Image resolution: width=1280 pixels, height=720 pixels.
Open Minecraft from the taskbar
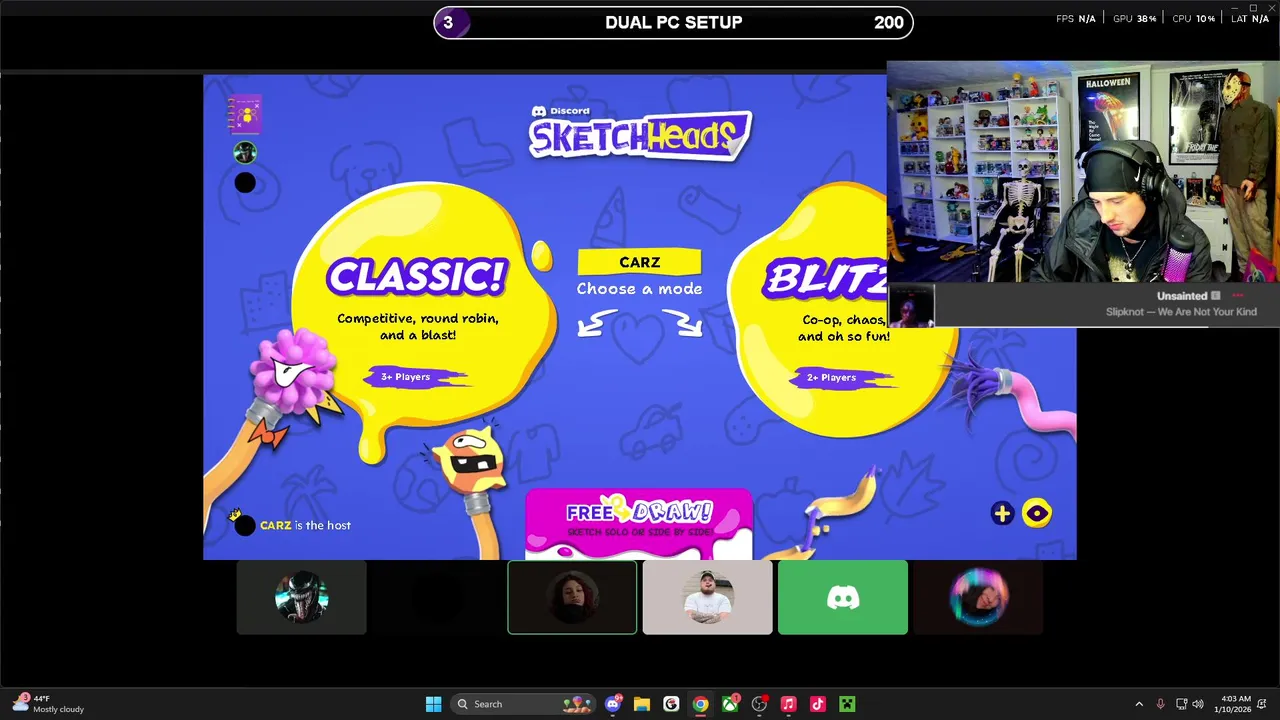click(847, 704)
